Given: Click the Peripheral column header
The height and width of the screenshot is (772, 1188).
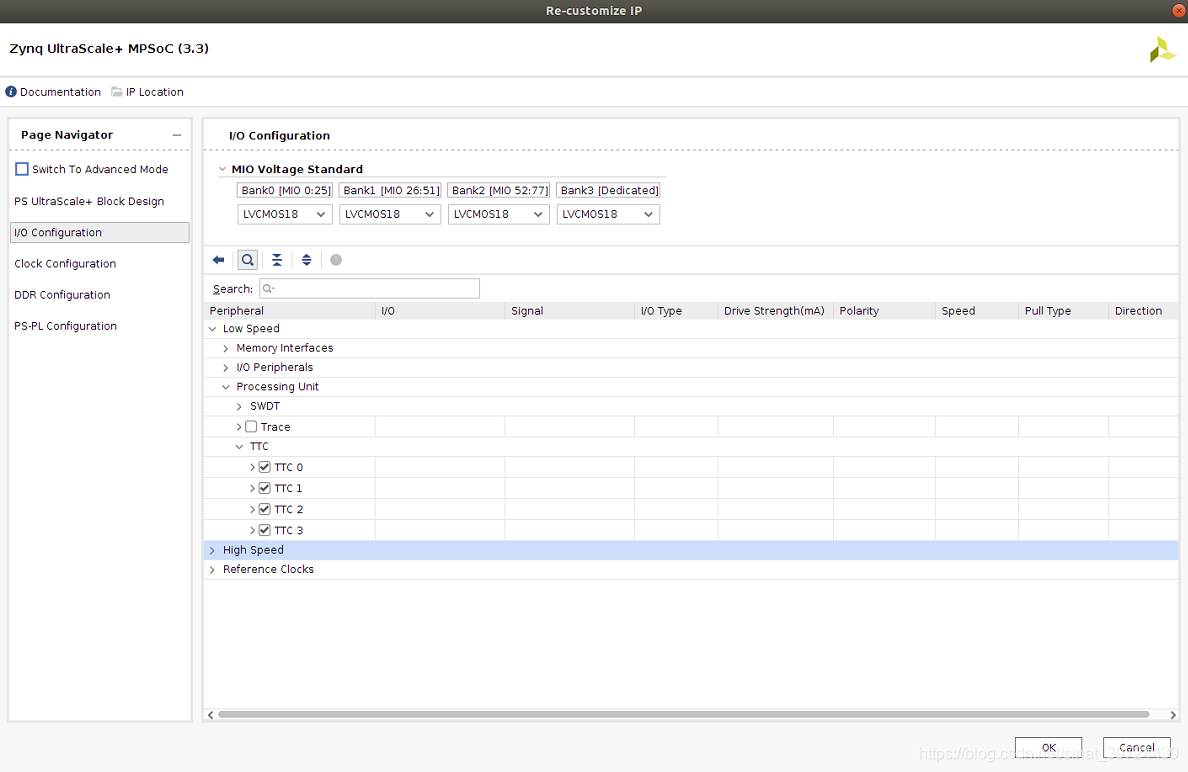Looking at the screenshot, I should (x=290, y=311).
